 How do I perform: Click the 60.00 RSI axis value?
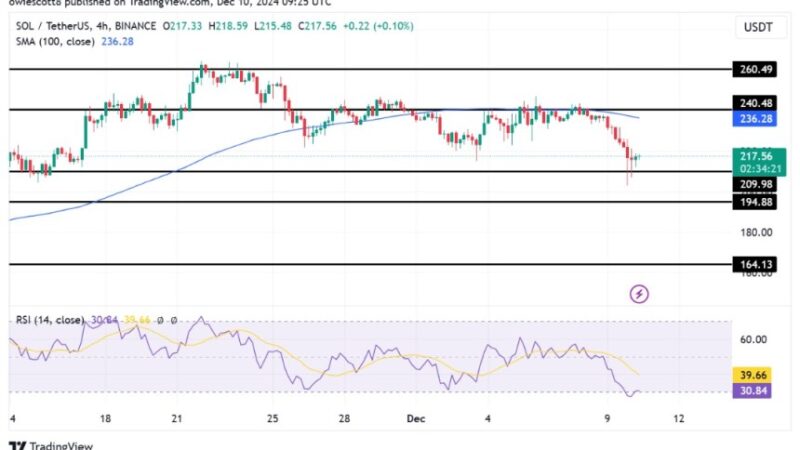[x=753, y=339]
